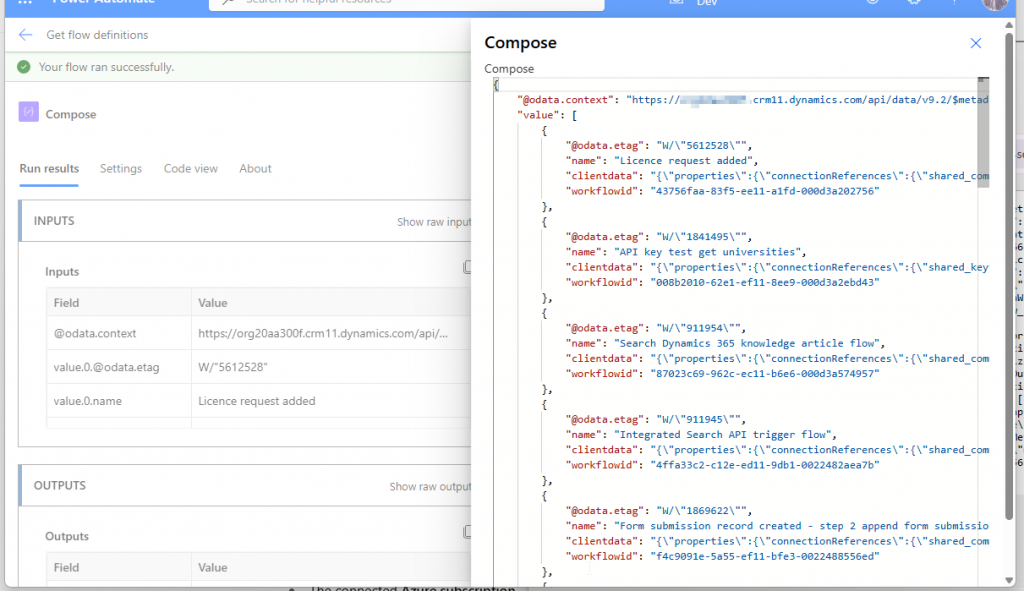
Task: Click the user profile avatar
Action: click(x=994, y=4)
